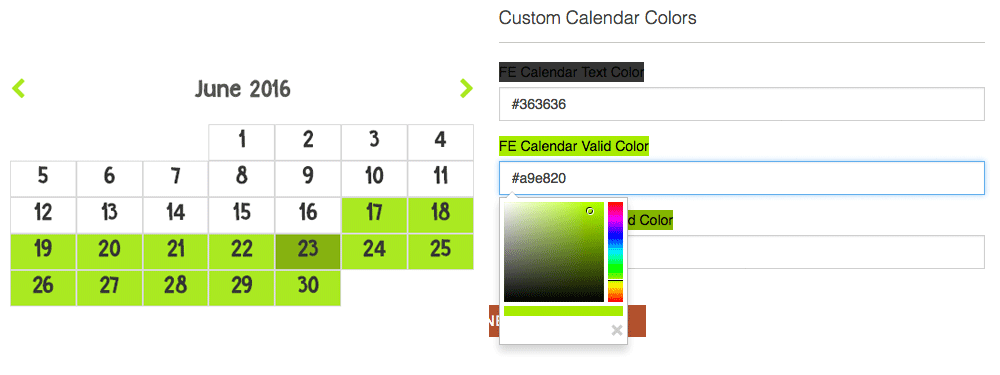1000x375 pixels.
Task: Click the date cell for June 1
Action: [x=241, y=142]
